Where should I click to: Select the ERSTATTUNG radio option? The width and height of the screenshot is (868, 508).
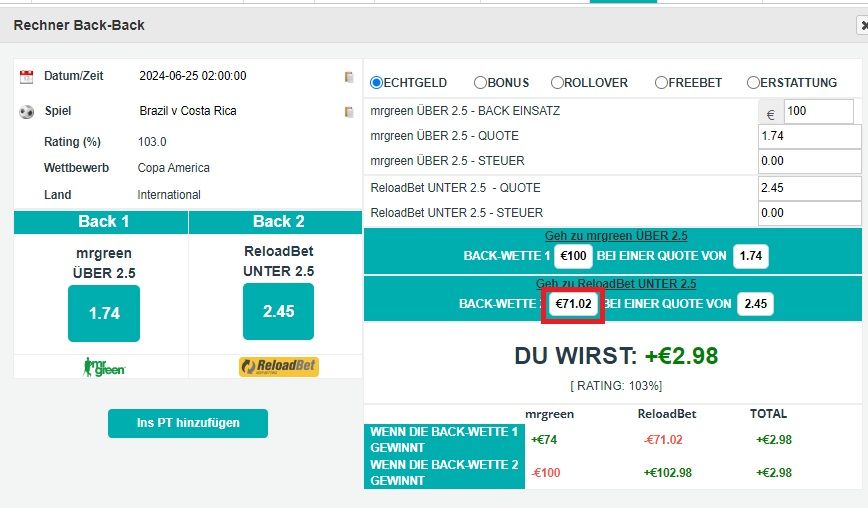pyautogui.click(x=753, y=82)
